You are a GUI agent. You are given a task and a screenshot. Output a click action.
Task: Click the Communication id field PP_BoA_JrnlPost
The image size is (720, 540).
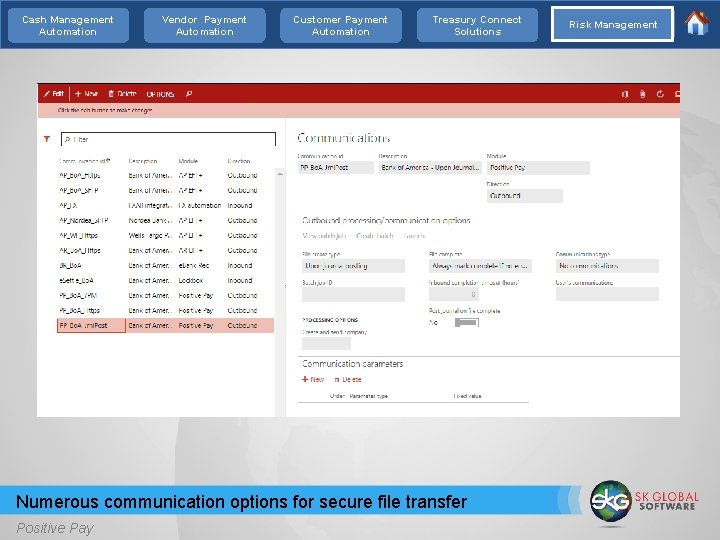(336, 168)
